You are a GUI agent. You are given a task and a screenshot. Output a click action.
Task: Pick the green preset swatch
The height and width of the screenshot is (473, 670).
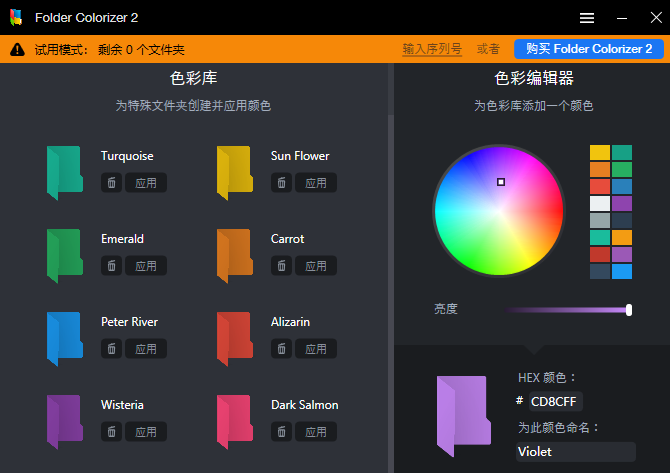pos(622,170)
